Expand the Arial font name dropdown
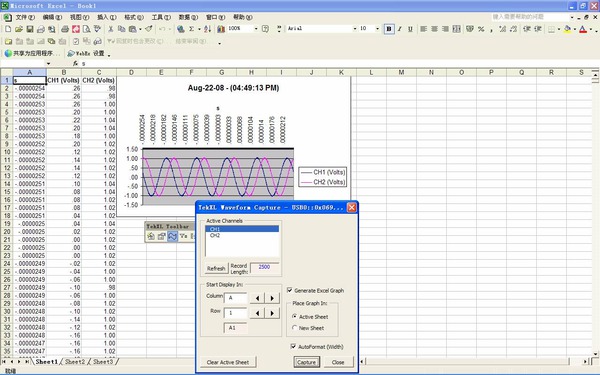600x375 pixels. coord(355,29)
